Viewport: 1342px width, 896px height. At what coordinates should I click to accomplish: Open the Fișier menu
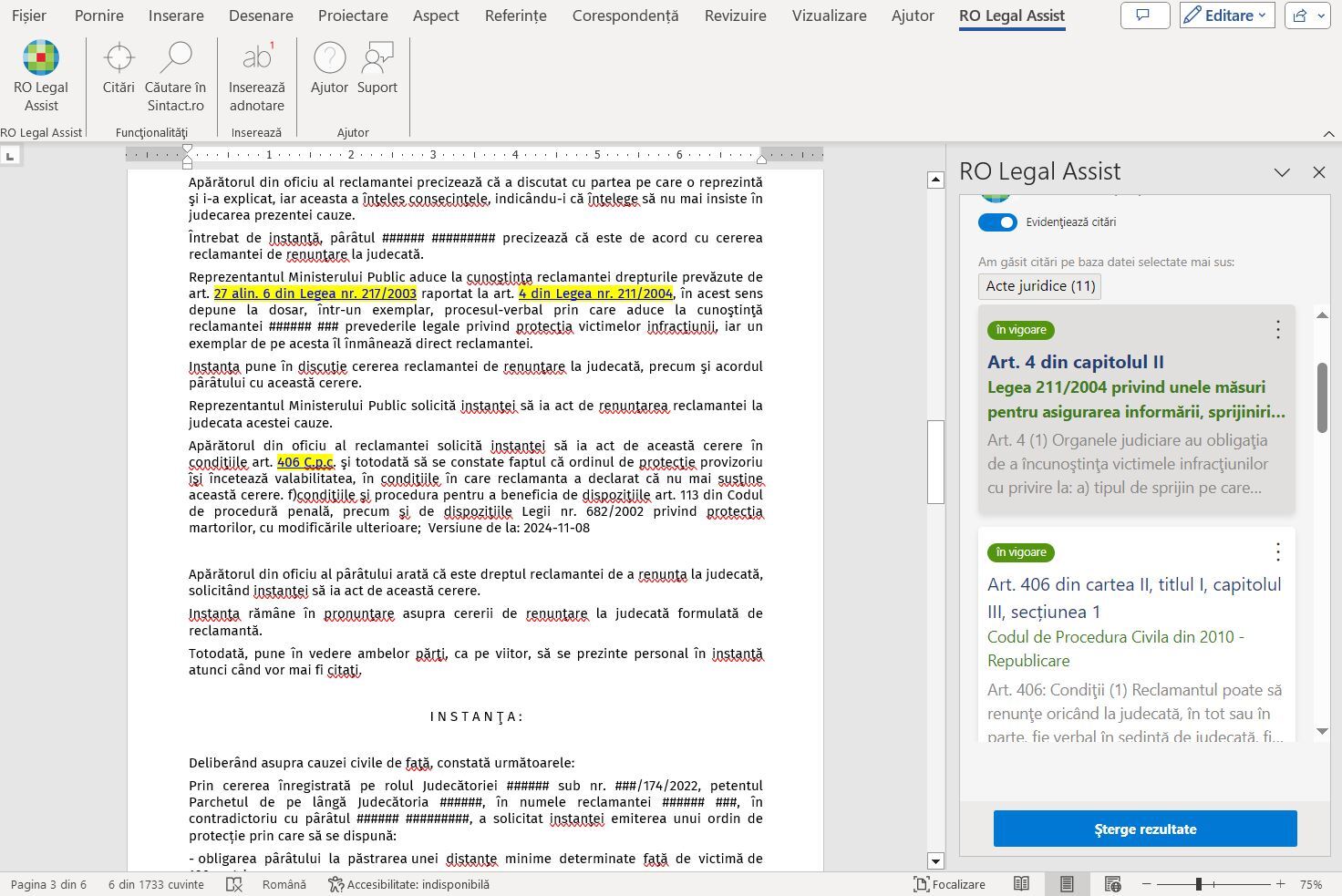point(29,15)
